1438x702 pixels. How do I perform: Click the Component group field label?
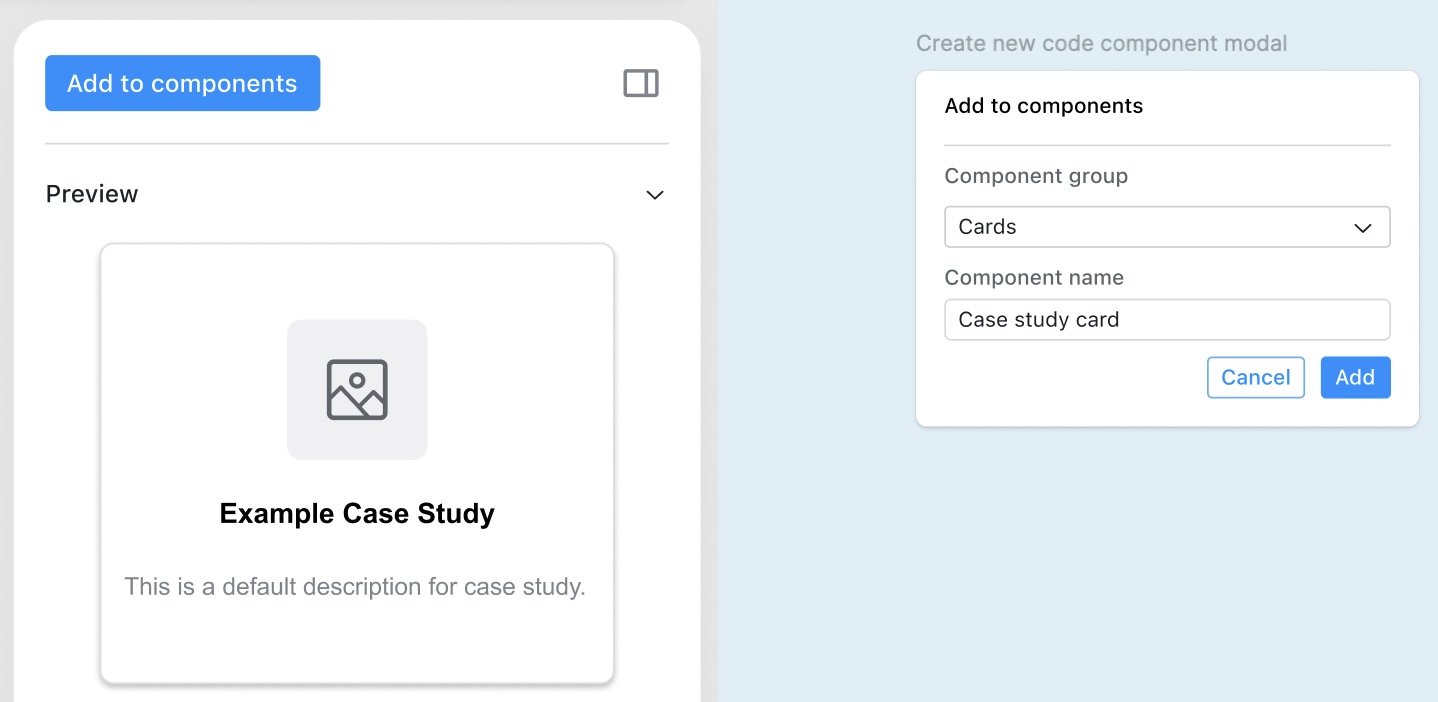pos(1036,176)
